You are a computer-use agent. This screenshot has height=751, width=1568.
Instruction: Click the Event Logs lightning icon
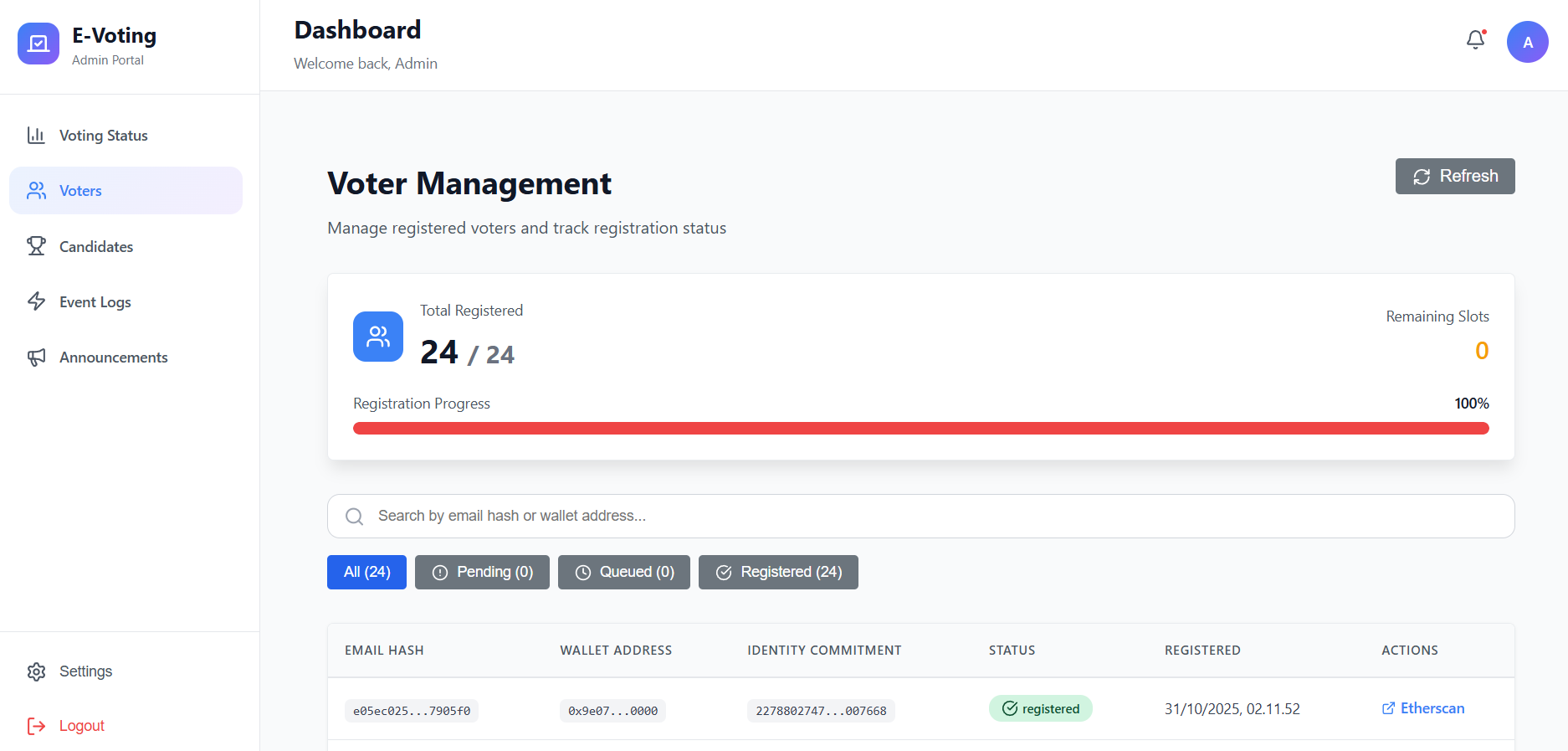coord(36,301)
